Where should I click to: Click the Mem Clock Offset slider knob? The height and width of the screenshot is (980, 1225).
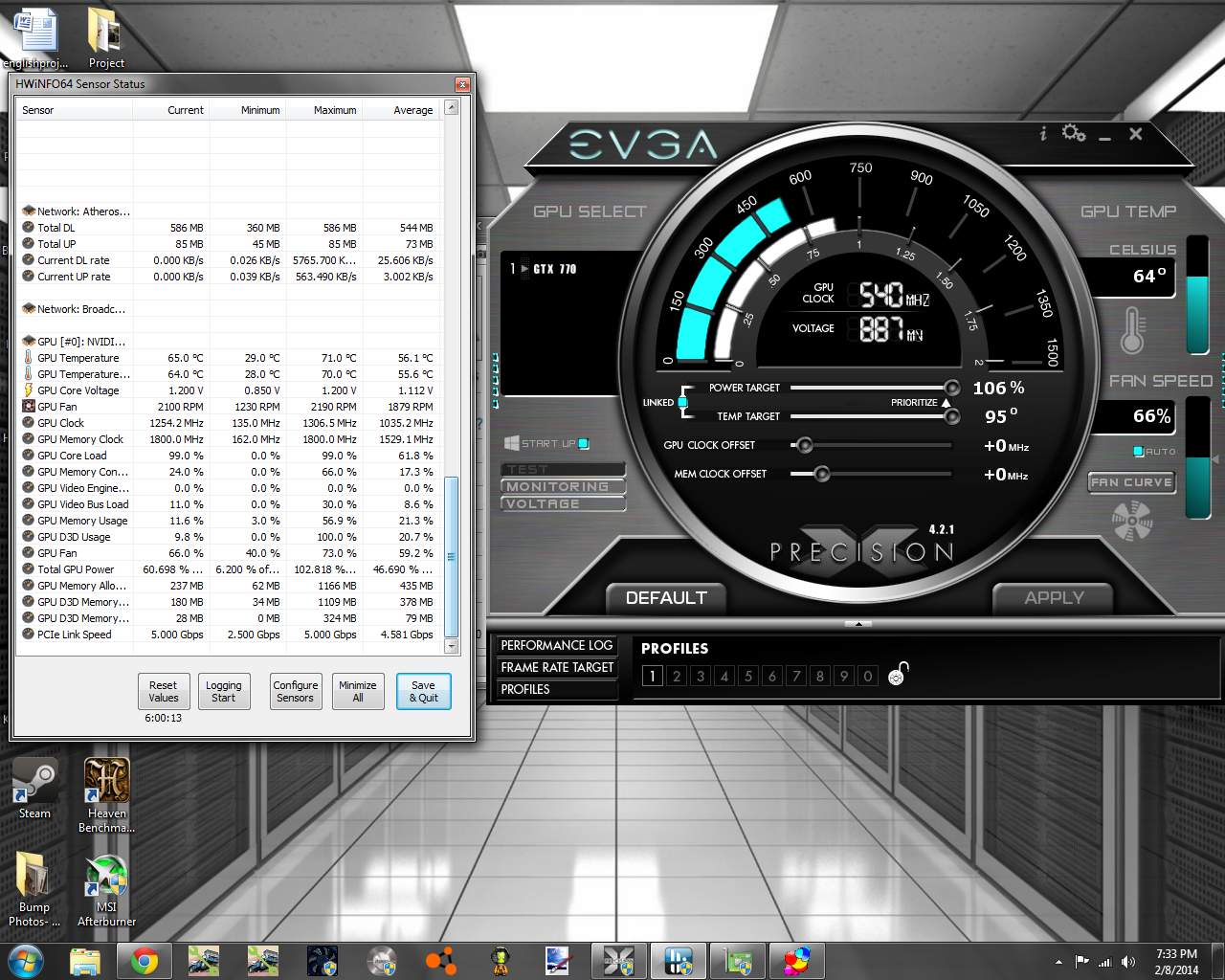[x=821, y=474]
